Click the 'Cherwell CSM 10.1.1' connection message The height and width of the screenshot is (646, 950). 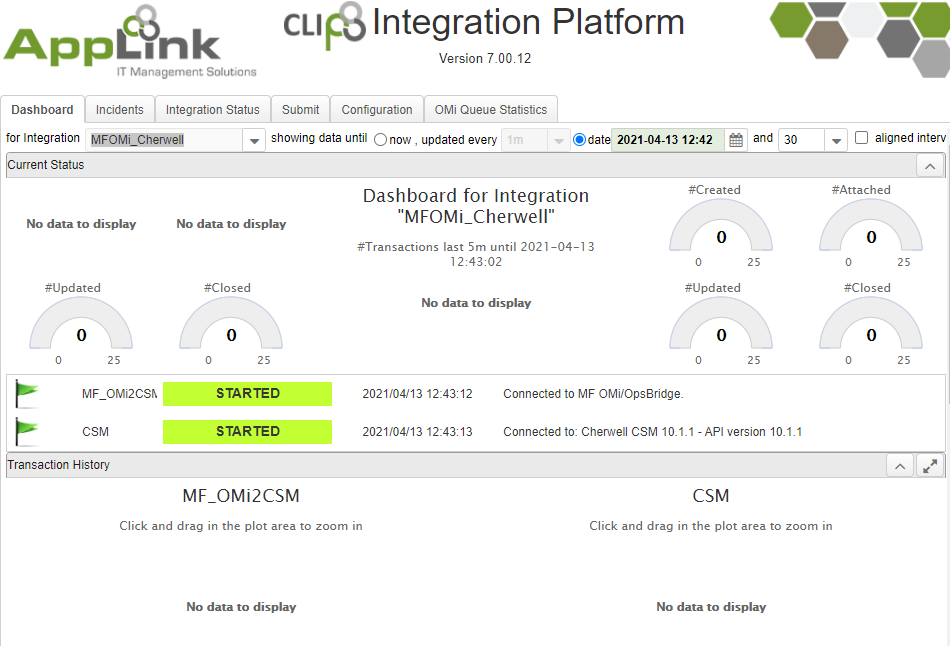click(x=653, y=432)
